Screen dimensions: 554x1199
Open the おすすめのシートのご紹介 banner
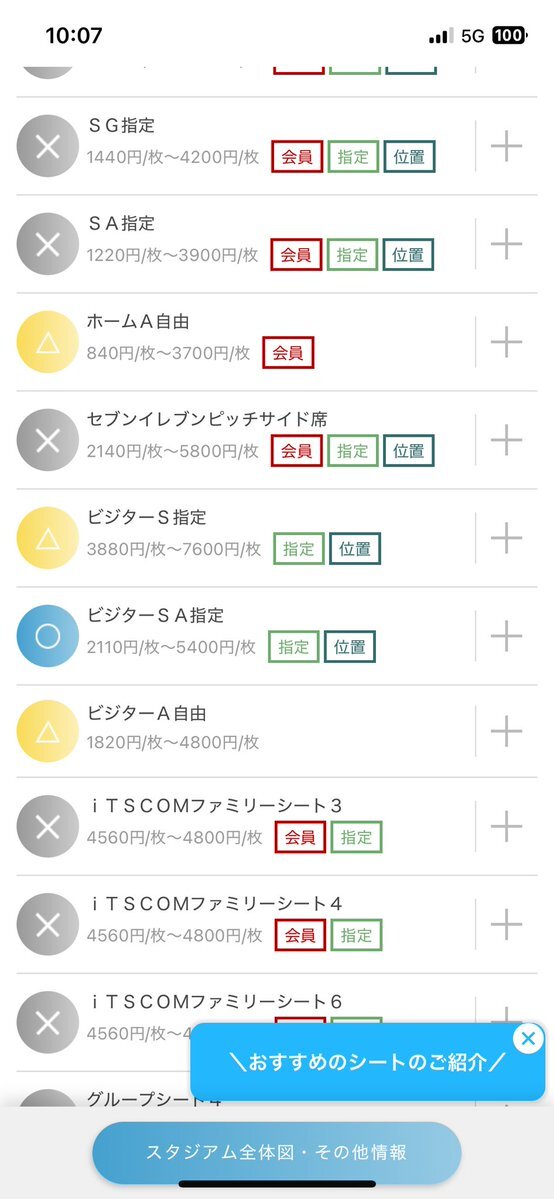pyautogui.click(x=367, y=1062)
